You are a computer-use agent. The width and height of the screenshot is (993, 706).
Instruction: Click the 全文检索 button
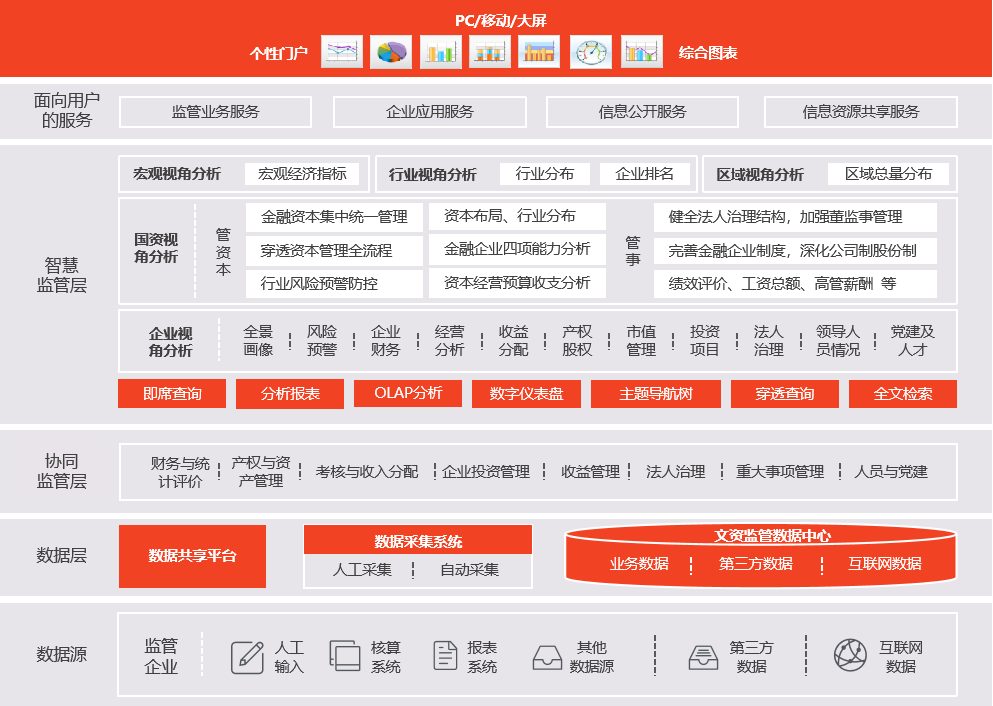(x=902, y=394)
